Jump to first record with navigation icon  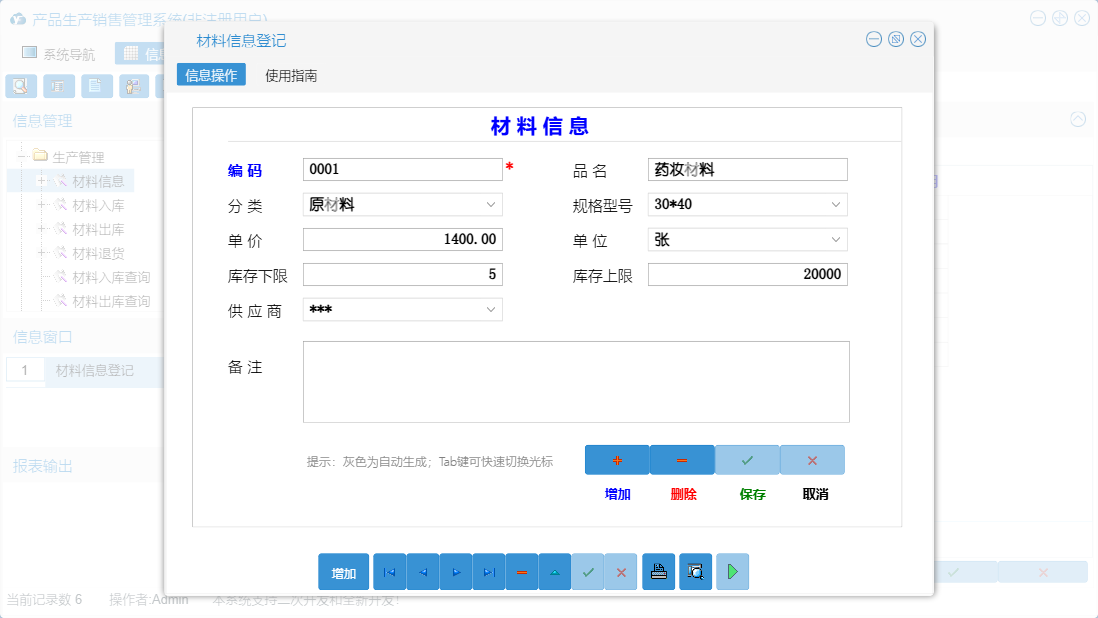point(388,571)
